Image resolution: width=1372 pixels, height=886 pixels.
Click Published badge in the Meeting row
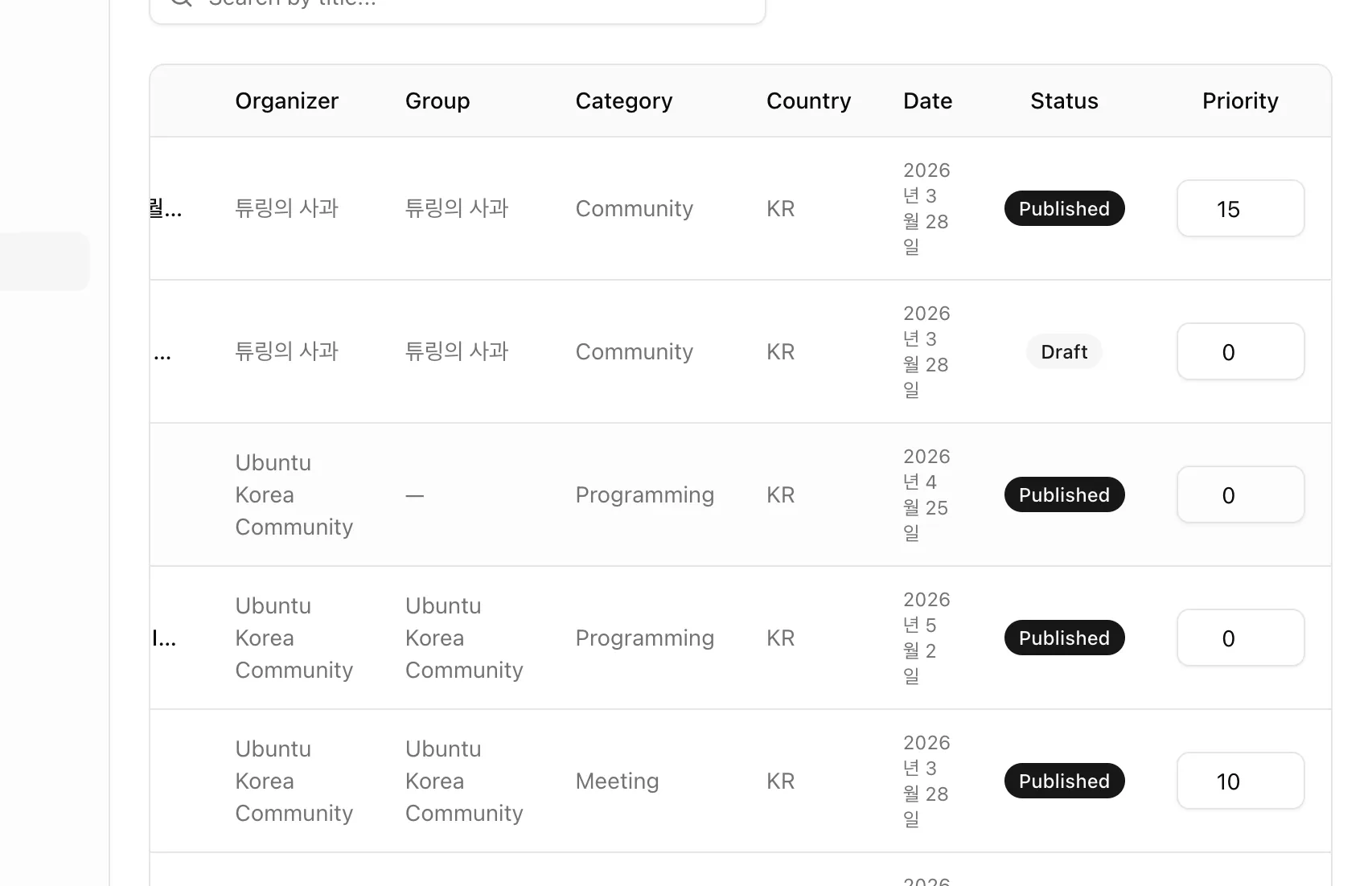(1063, 781)
